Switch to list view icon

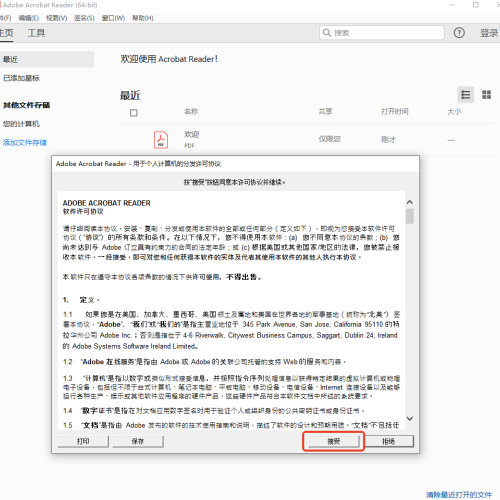(466, 95)
